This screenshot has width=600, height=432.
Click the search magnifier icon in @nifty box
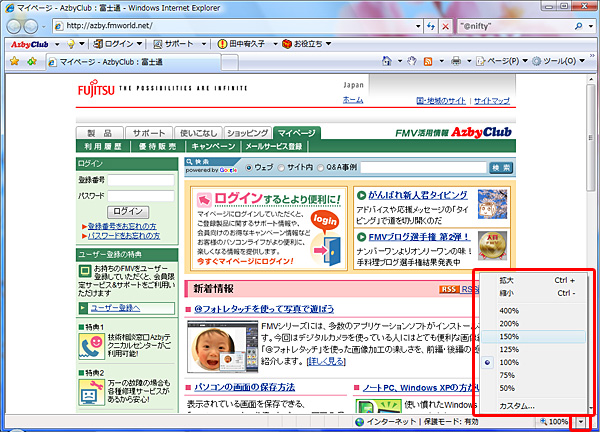coord(578,26)
